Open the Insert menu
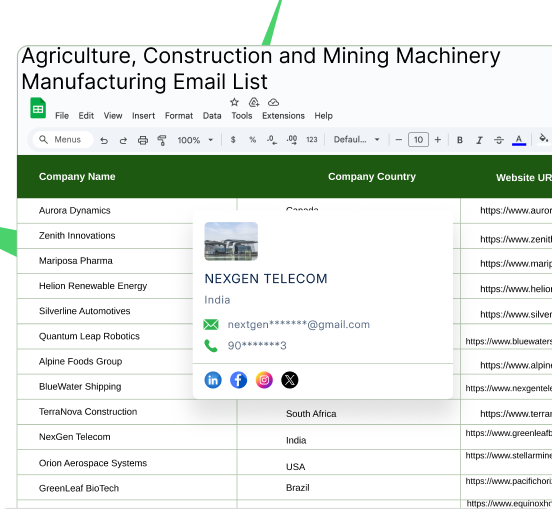 click(144, 116)
